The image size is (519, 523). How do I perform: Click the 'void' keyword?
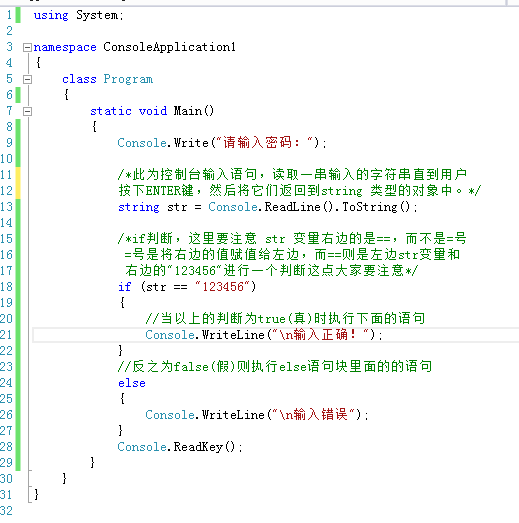tap(153, 111)
